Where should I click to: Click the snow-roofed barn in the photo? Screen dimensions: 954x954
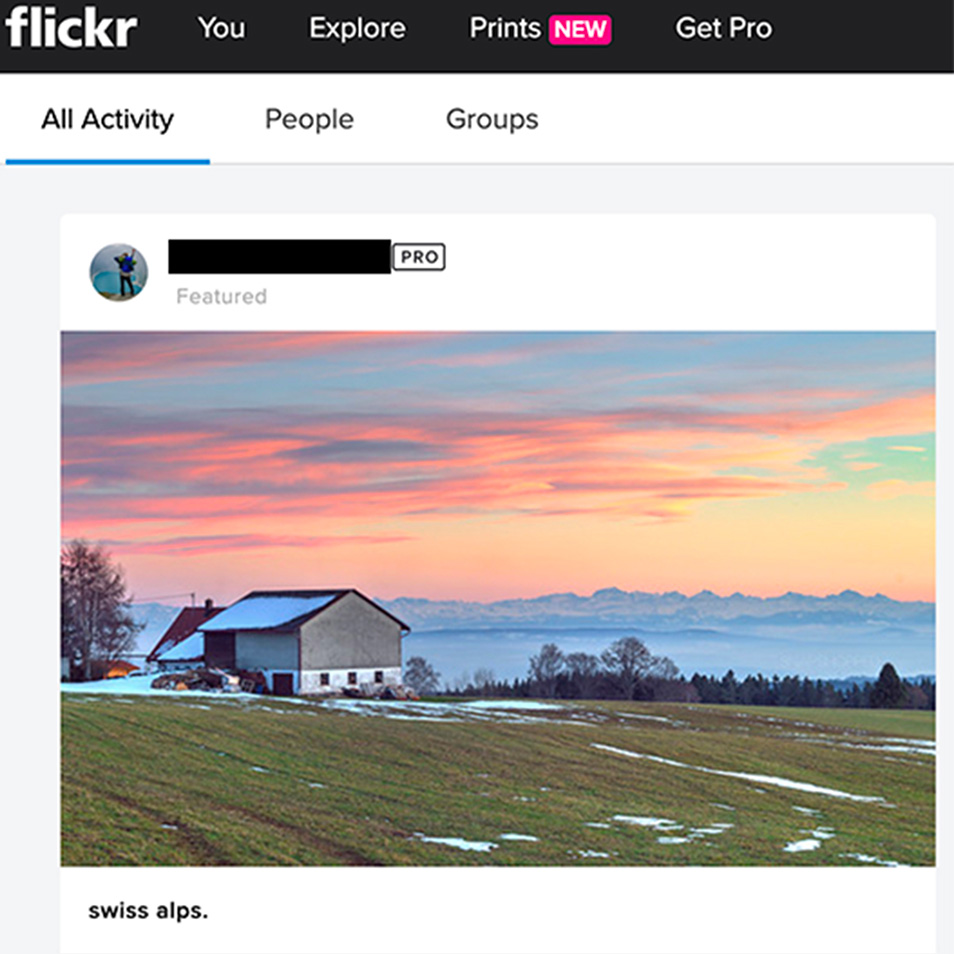[x=304, y=642]
